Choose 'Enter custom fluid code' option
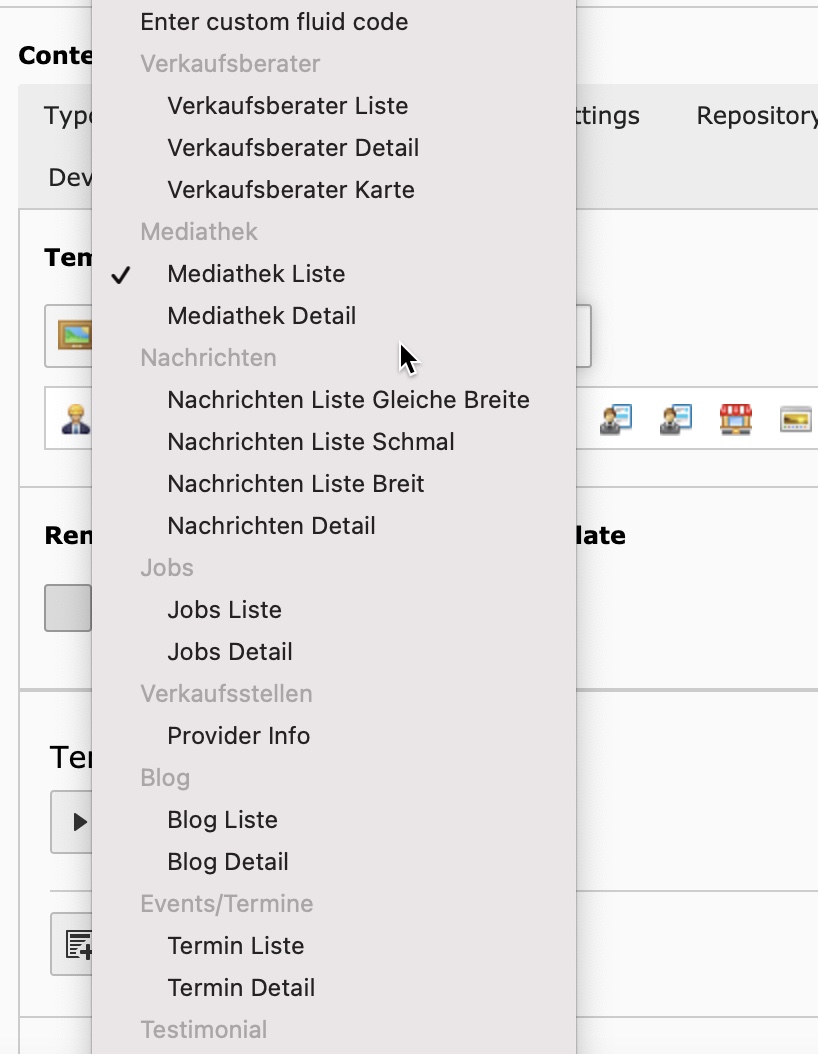The height and width of the screenshot is (1054, 818). (x=334, y=22)
